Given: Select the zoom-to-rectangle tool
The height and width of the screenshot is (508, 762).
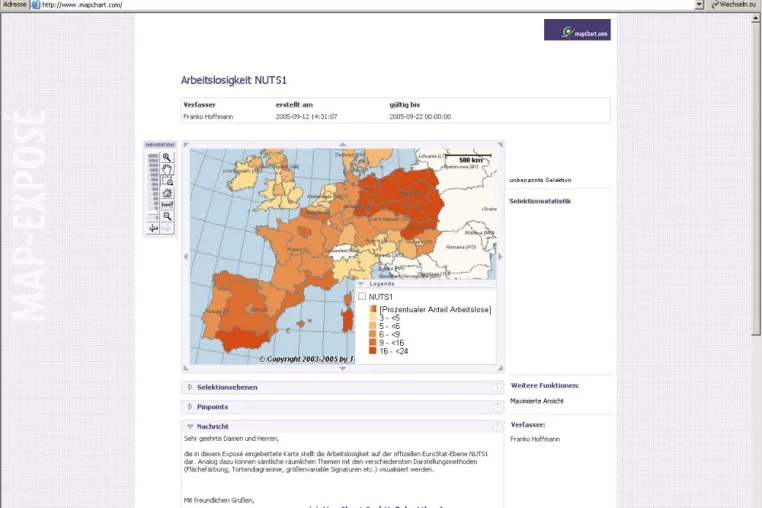Looking at the screenshot, I should coord(167,181).
